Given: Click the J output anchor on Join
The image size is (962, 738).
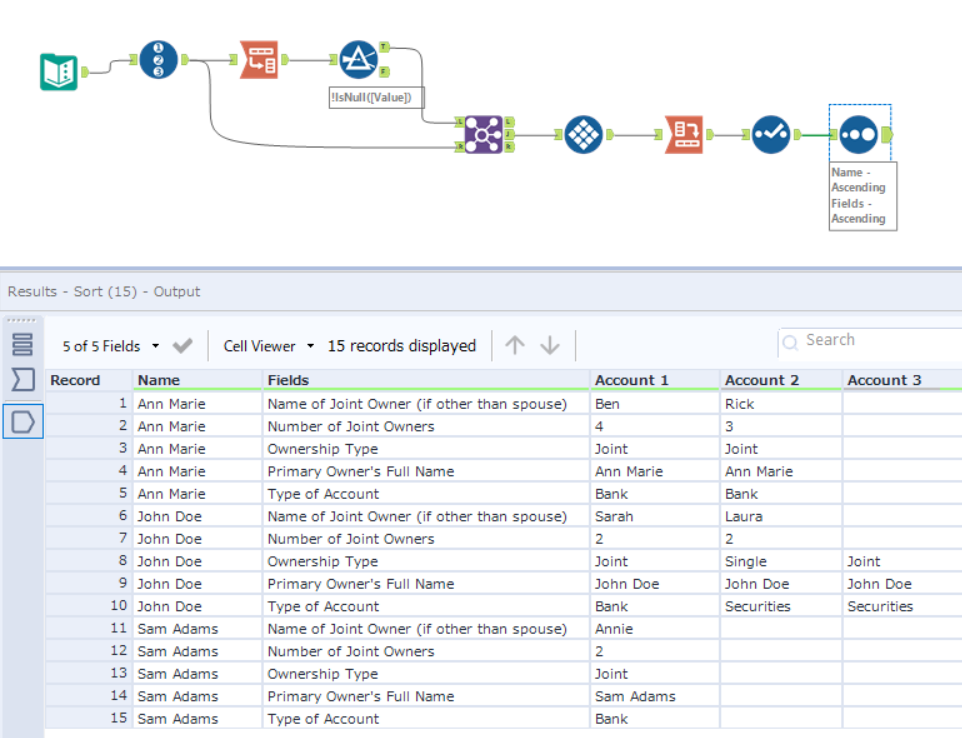Looking at the screenshot, I should click(x=508, y=133).
